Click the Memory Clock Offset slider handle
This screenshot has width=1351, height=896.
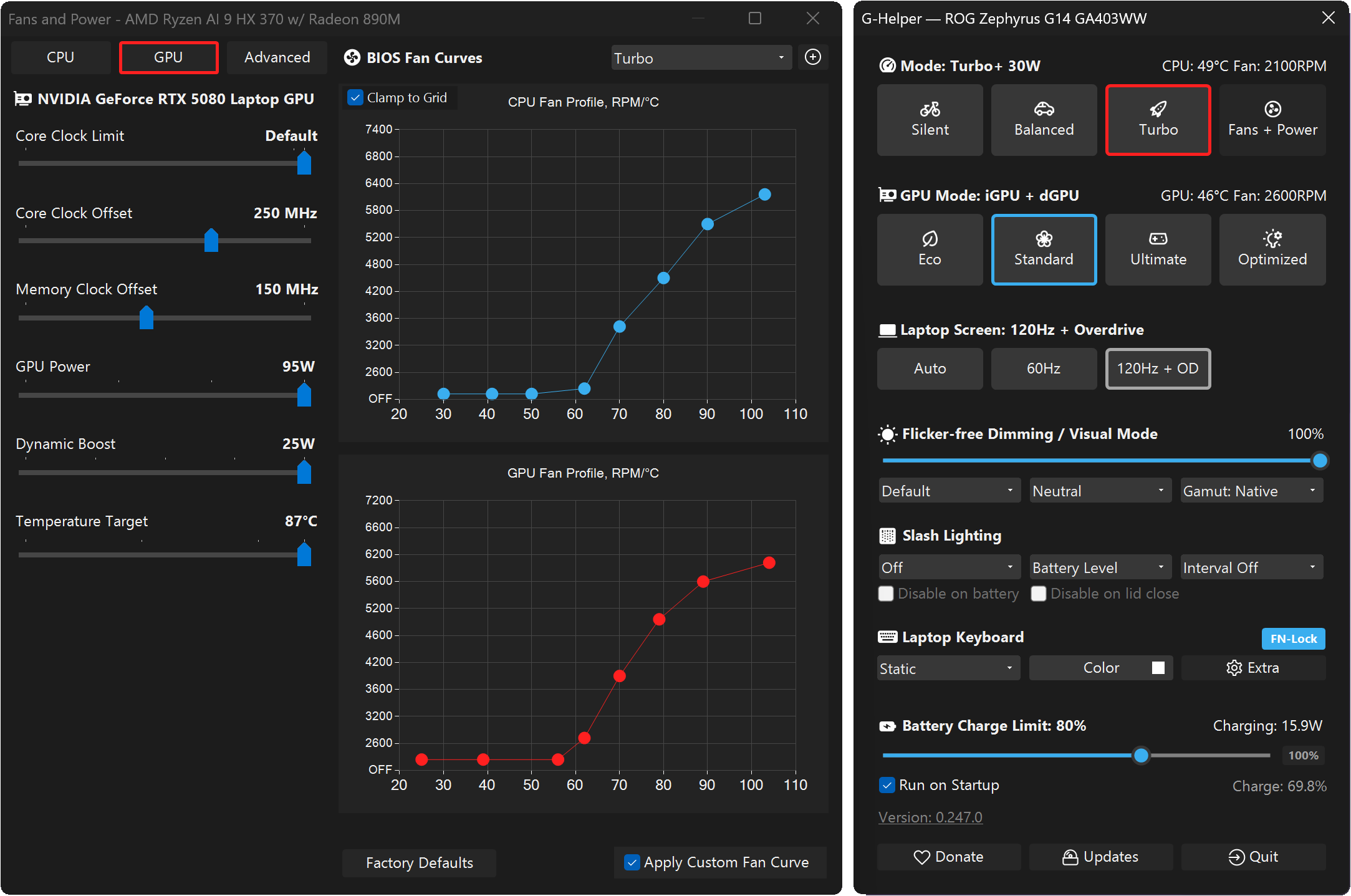coord(147,317)
